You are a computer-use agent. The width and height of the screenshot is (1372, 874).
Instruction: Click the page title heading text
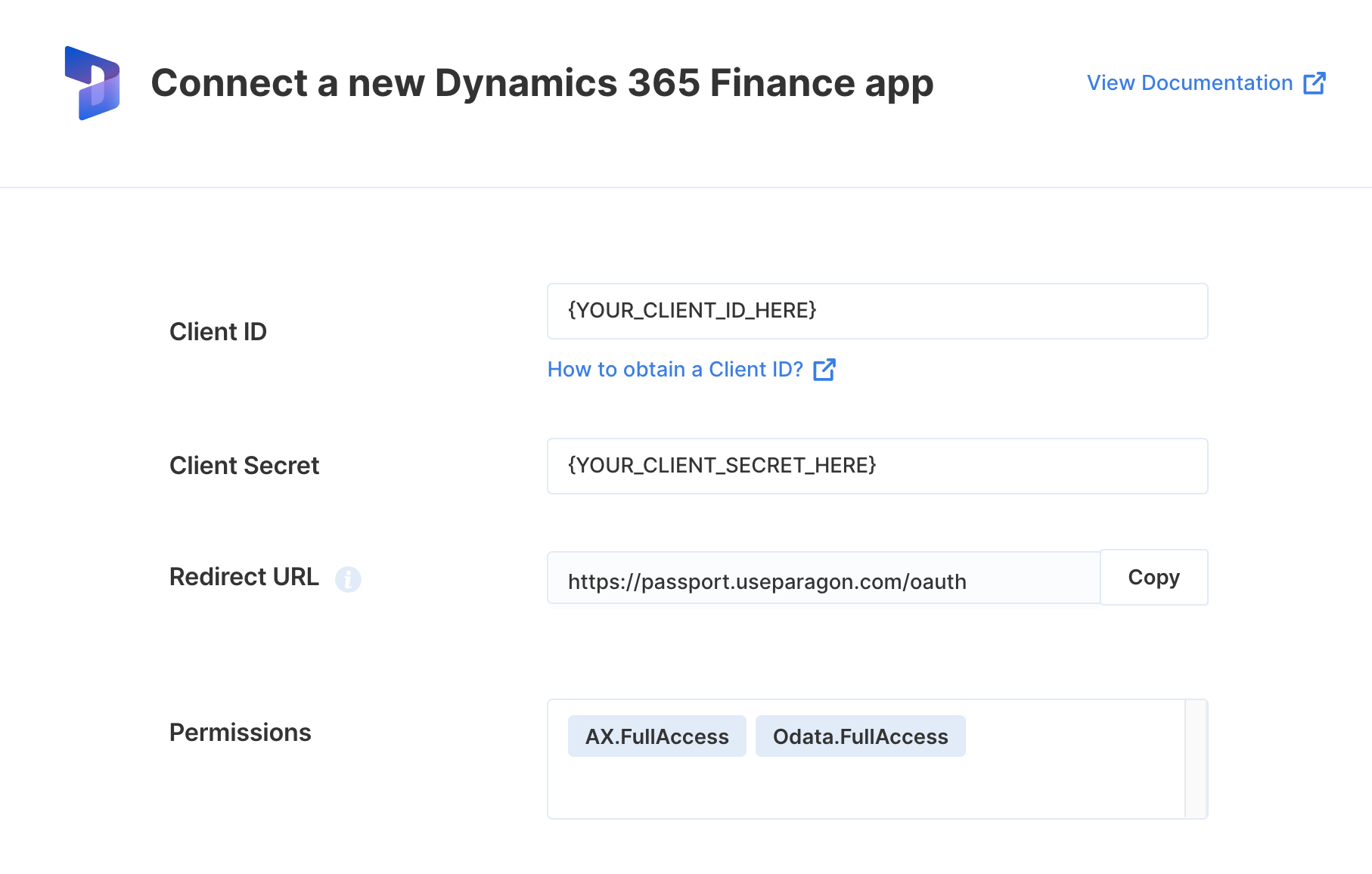click(542, 83)
